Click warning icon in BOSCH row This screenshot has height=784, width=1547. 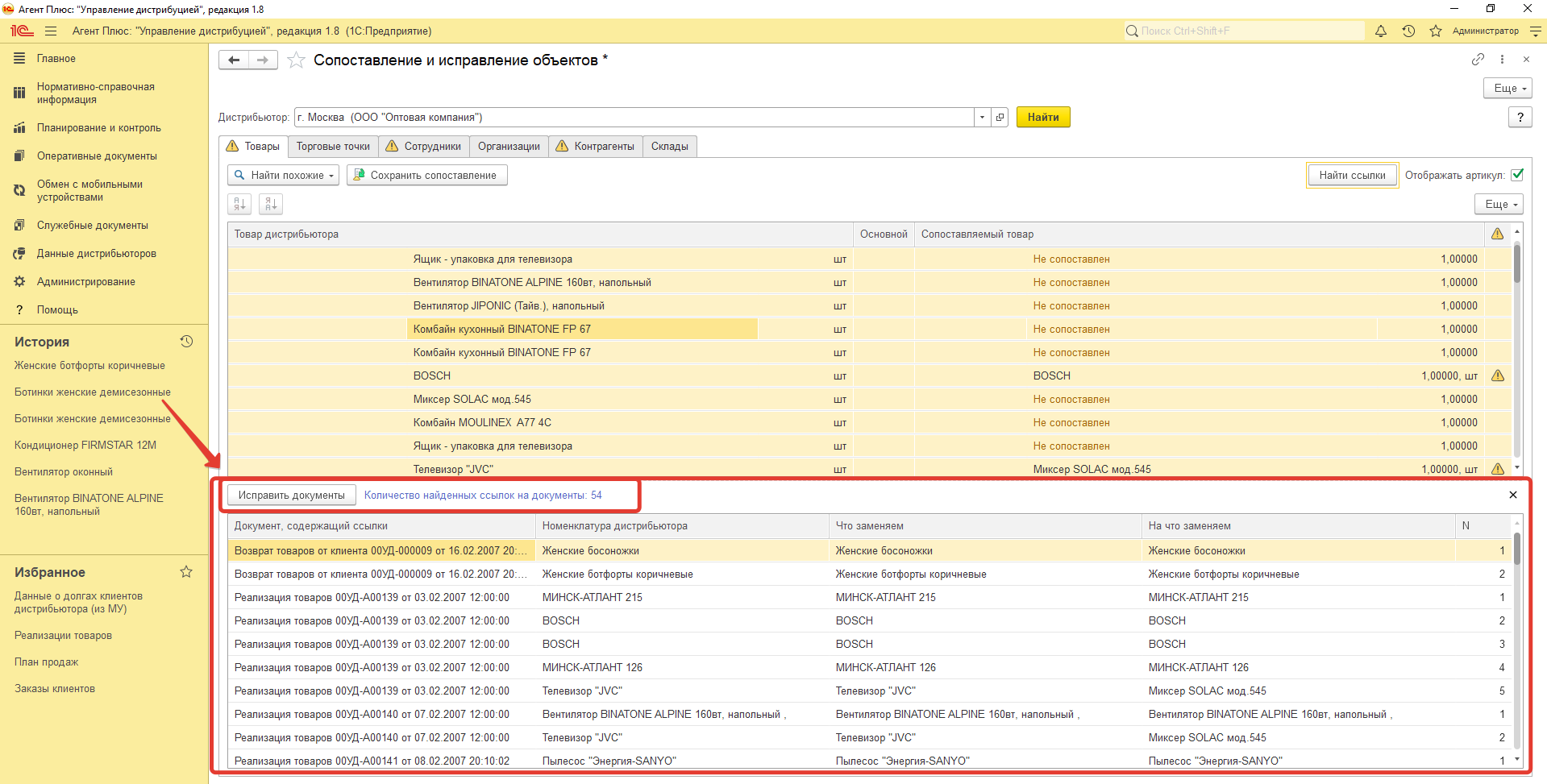coord(1498,376)
